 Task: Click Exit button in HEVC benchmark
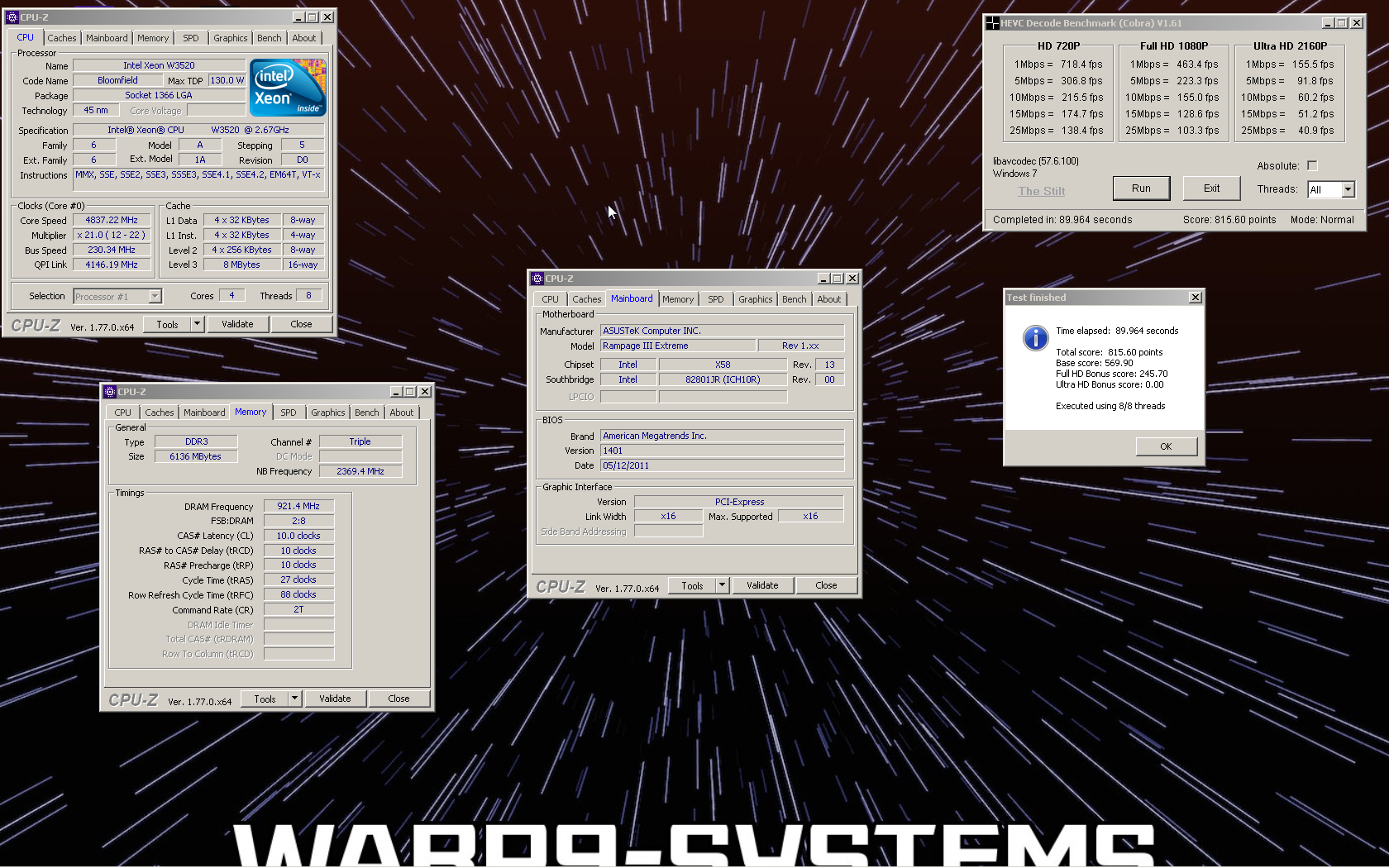[x=1211, y=188]
